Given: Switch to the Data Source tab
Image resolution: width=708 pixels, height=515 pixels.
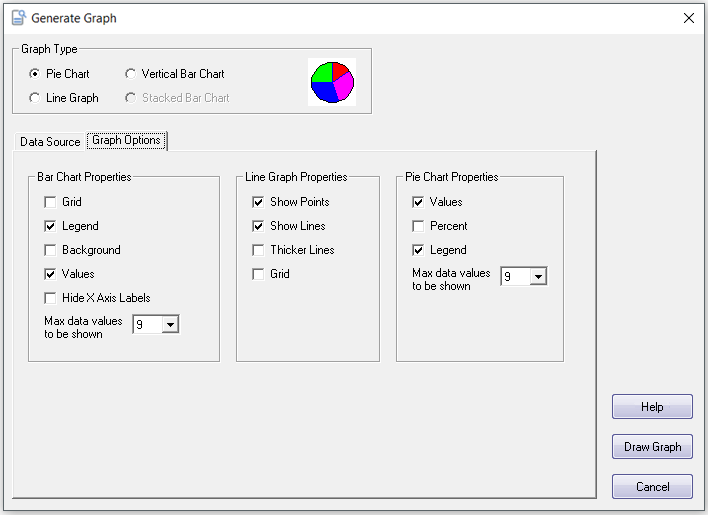Looking at the screenshot, I should pyautogui.click(x=50, y=142).
